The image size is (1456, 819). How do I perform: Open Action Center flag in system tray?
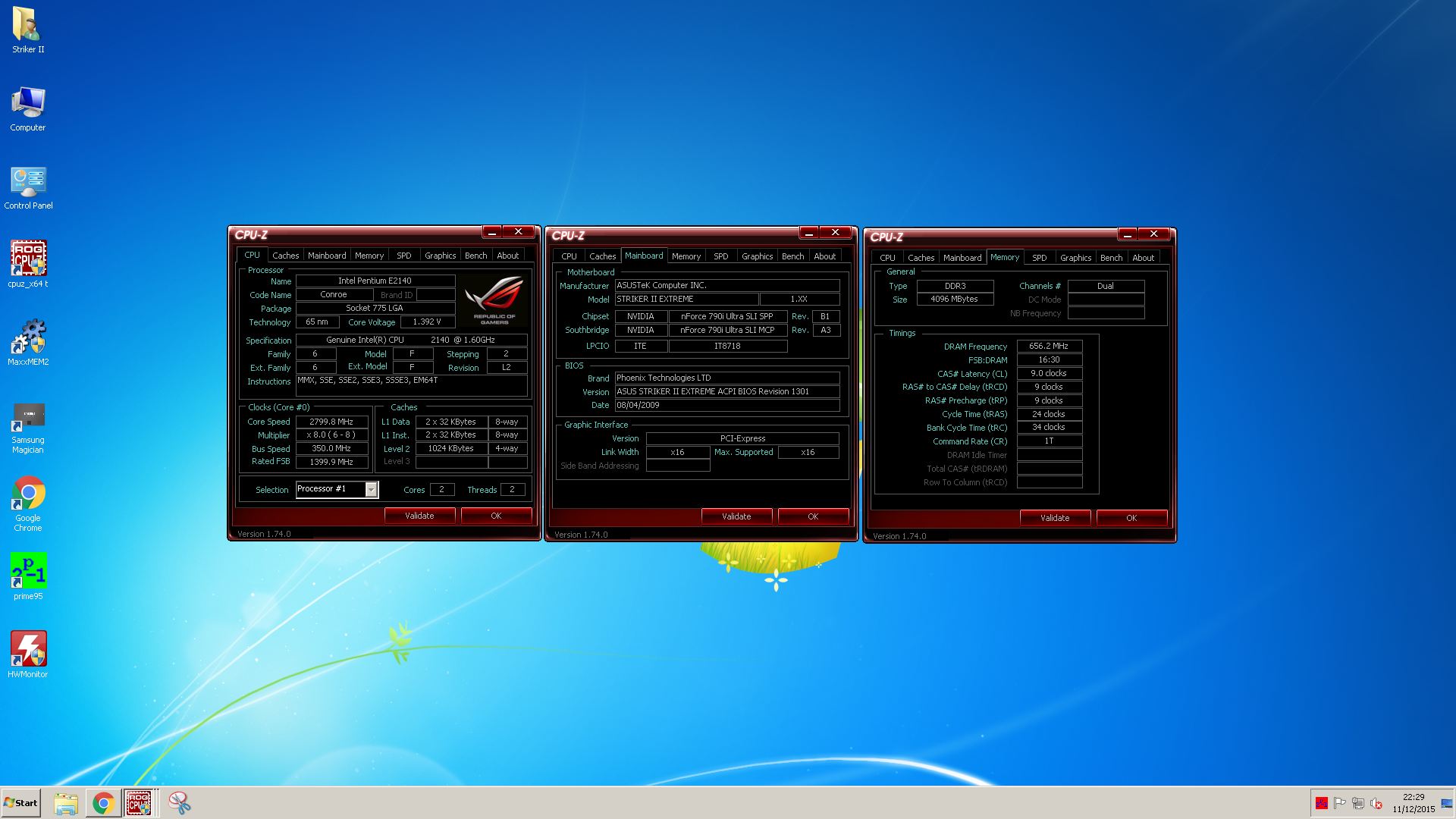(x=1340, y=803)
